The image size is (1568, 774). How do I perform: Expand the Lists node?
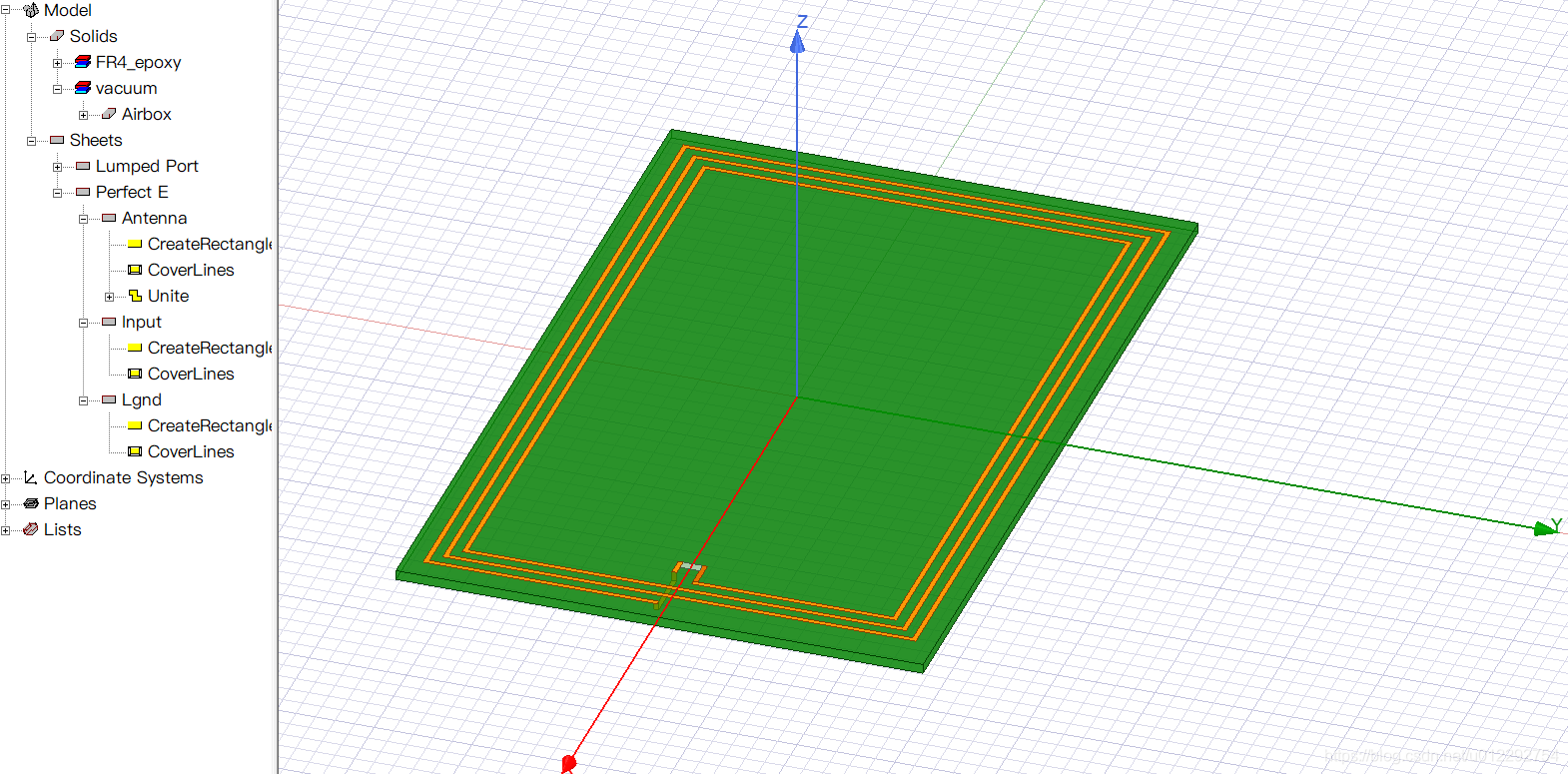point(5,530)
